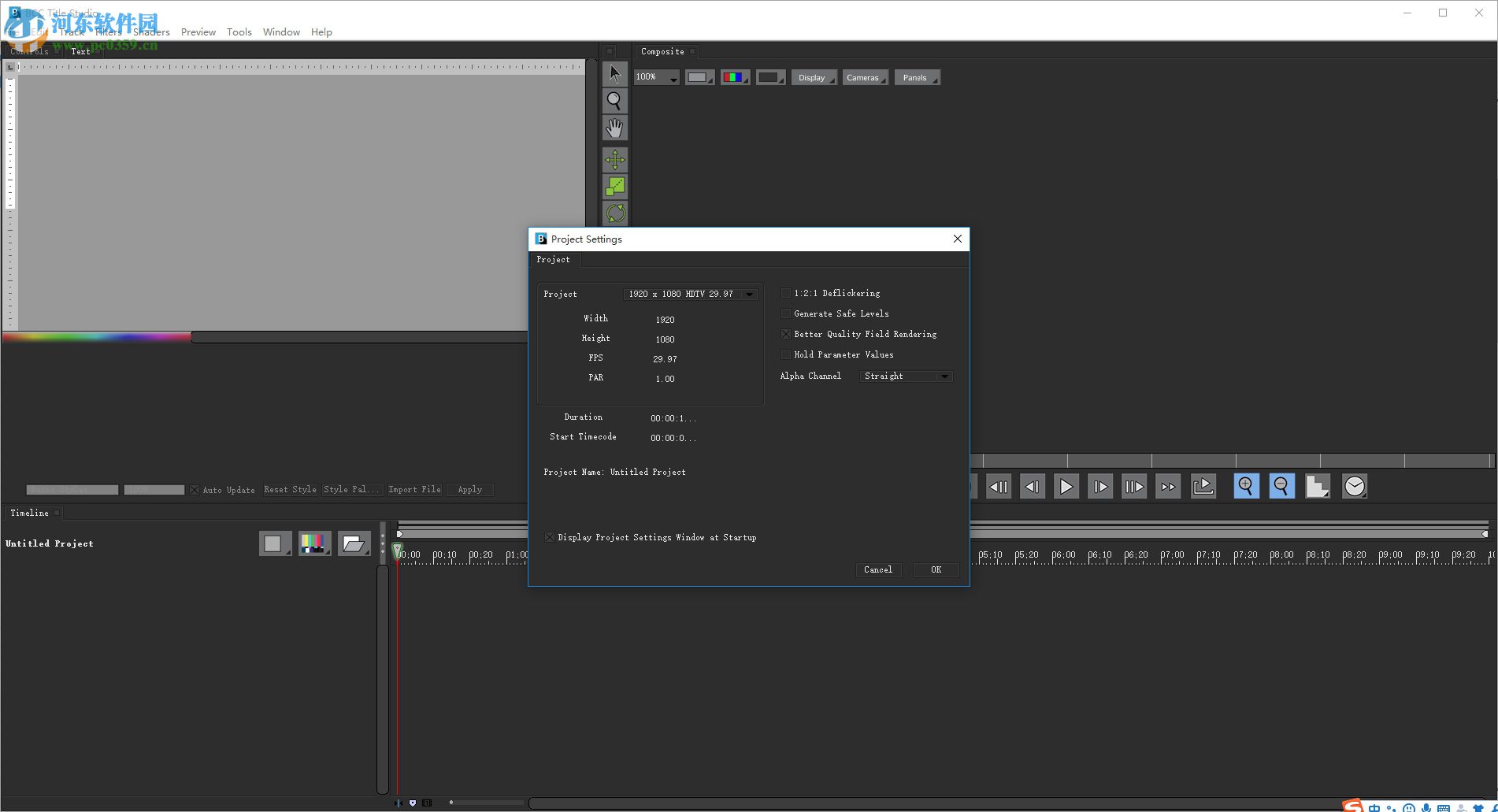Click the Apply button
Screen dimensions: 1498x812
pos(470,490)
